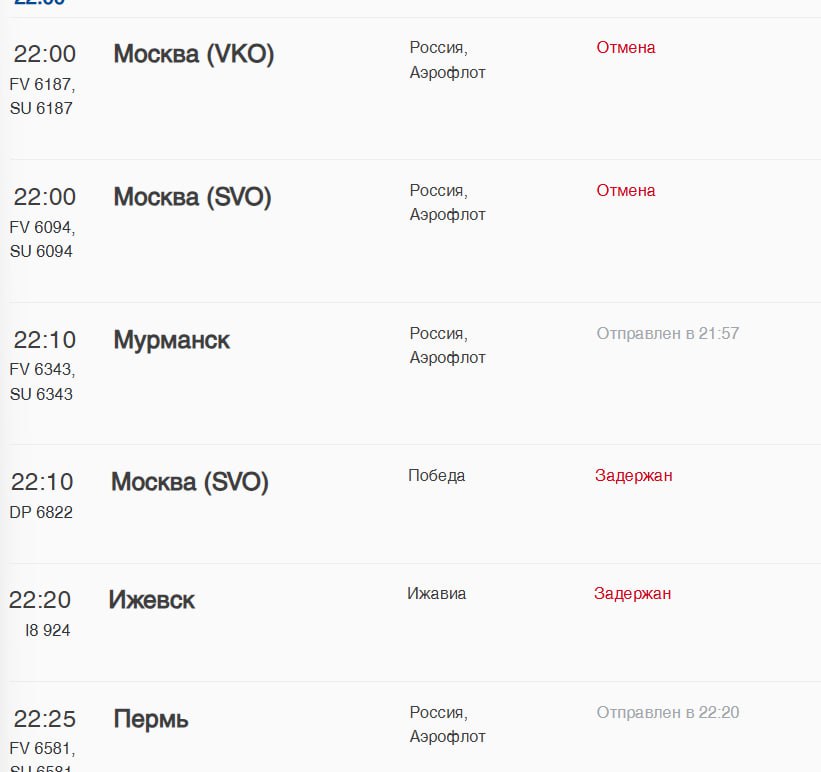Click the Победа airline name

point(437,476)
